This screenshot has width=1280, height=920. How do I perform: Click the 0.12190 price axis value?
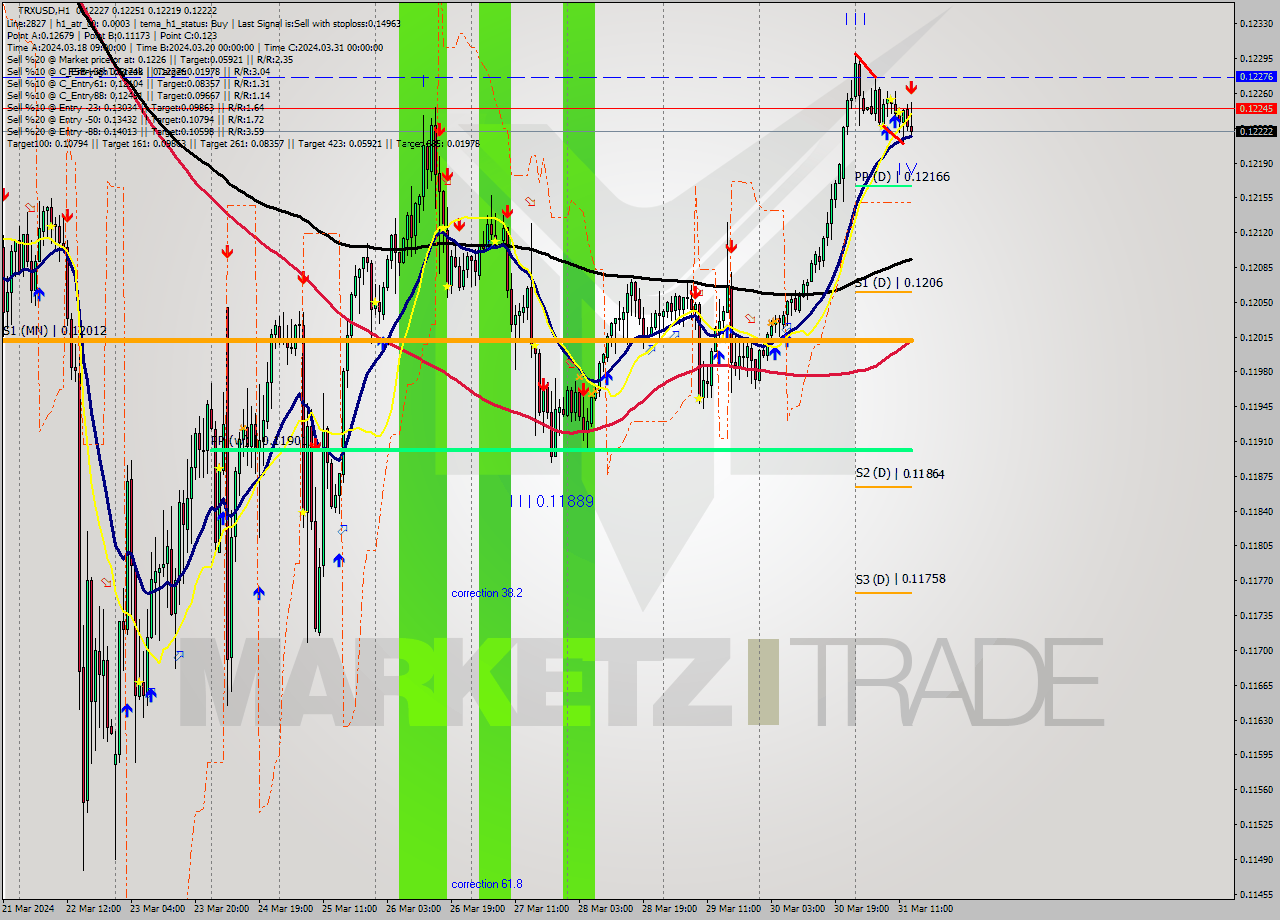coord(1255,163)
